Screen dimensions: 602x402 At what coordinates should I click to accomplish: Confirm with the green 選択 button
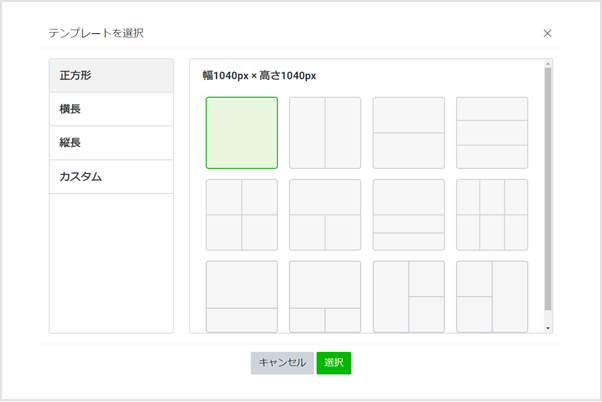(x=334, y=363)
